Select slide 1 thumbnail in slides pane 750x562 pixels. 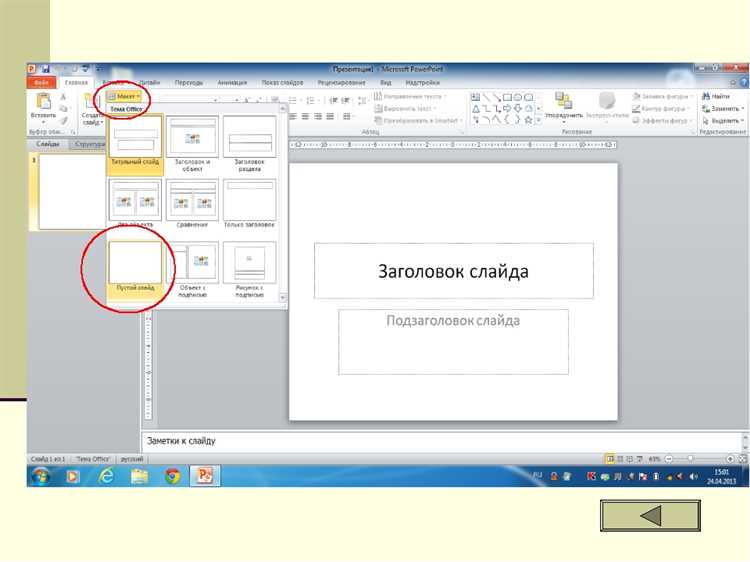[x=72, y=191]
